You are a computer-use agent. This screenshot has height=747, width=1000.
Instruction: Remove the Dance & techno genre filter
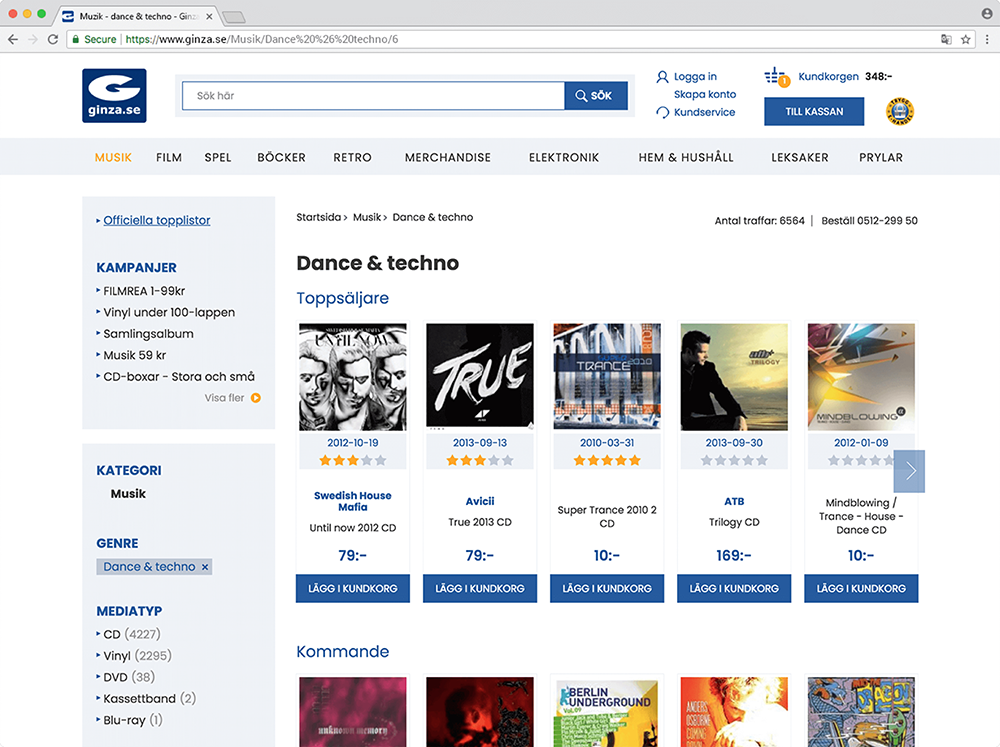pos(205,566)
